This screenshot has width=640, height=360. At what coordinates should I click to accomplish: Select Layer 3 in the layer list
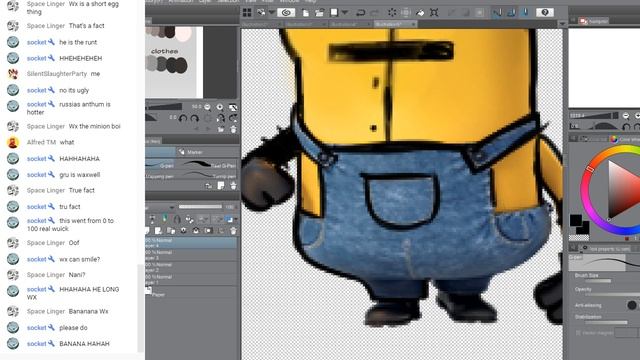pos(191,255)
